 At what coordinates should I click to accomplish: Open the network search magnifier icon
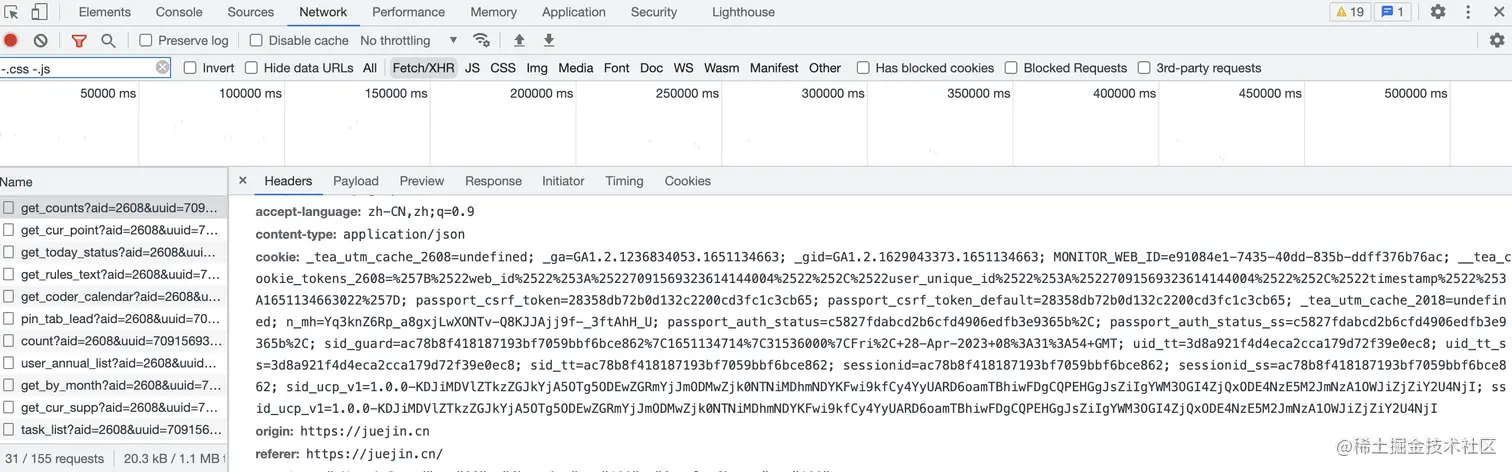[108, 40]
